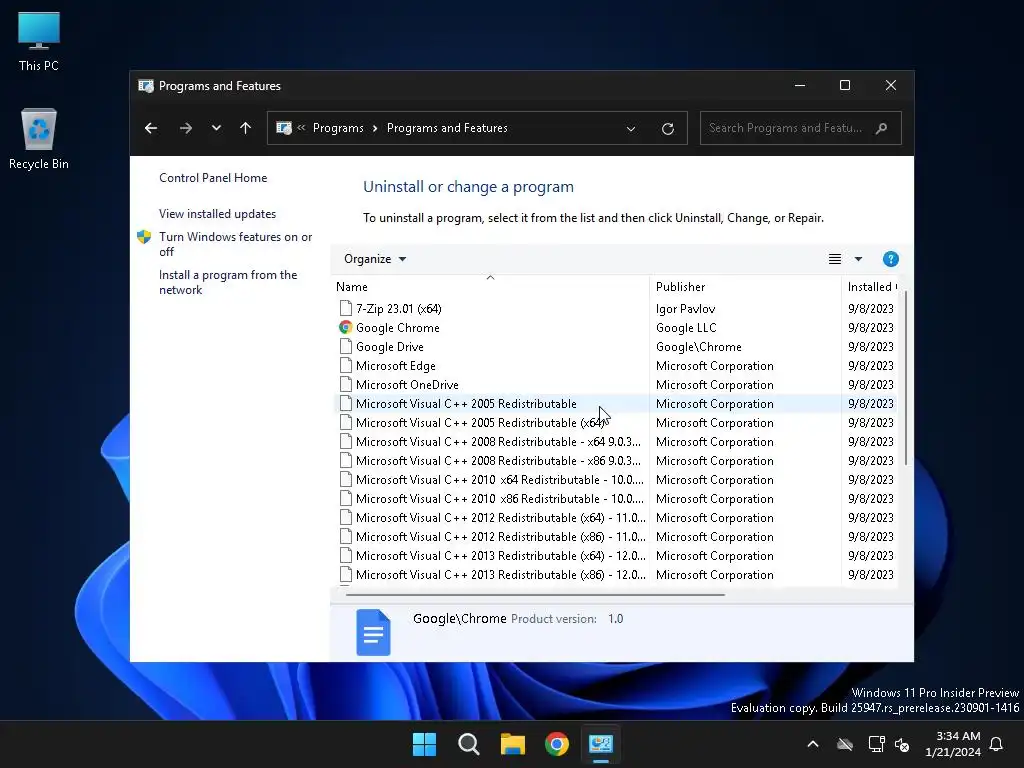Open This PC desktop icon

(39, 41)
